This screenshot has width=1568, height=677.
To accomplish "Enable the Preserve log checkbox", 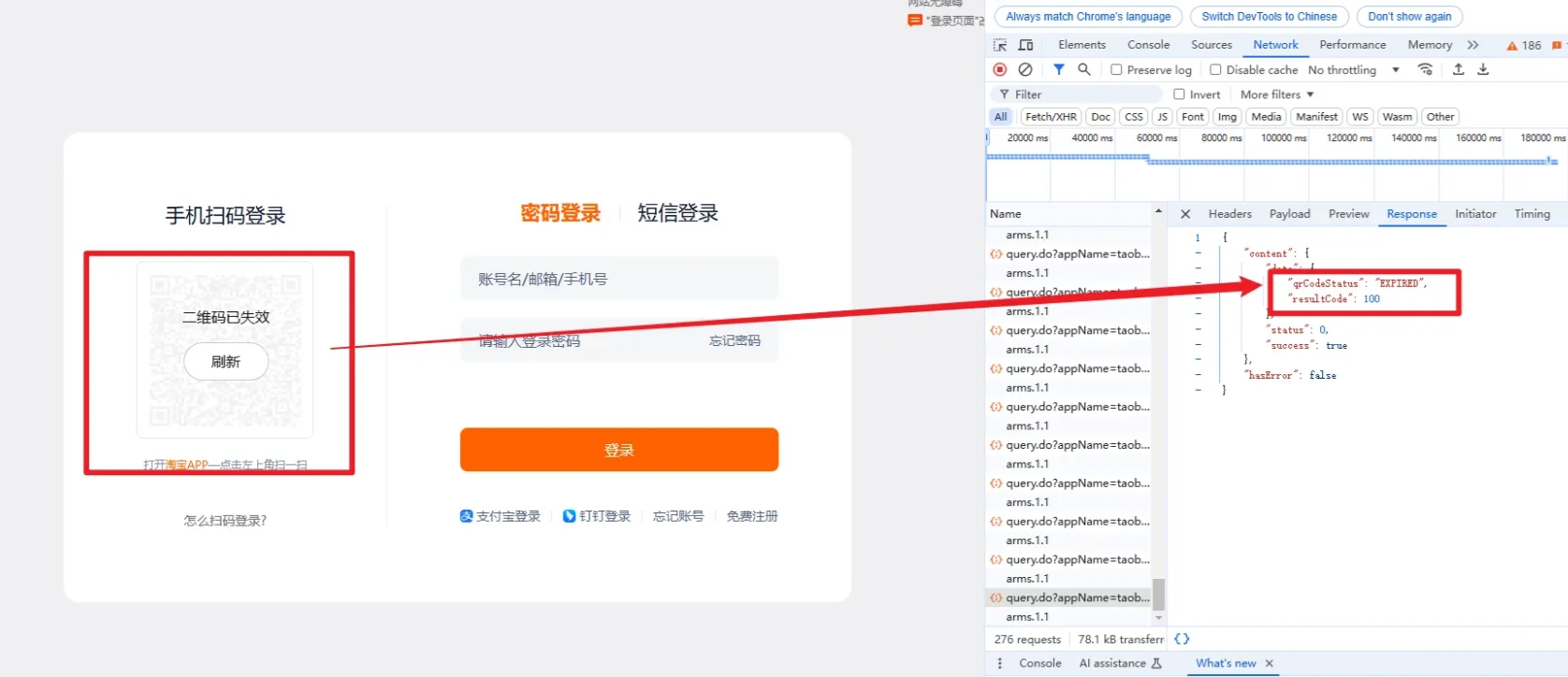I will coord(1116,69).
